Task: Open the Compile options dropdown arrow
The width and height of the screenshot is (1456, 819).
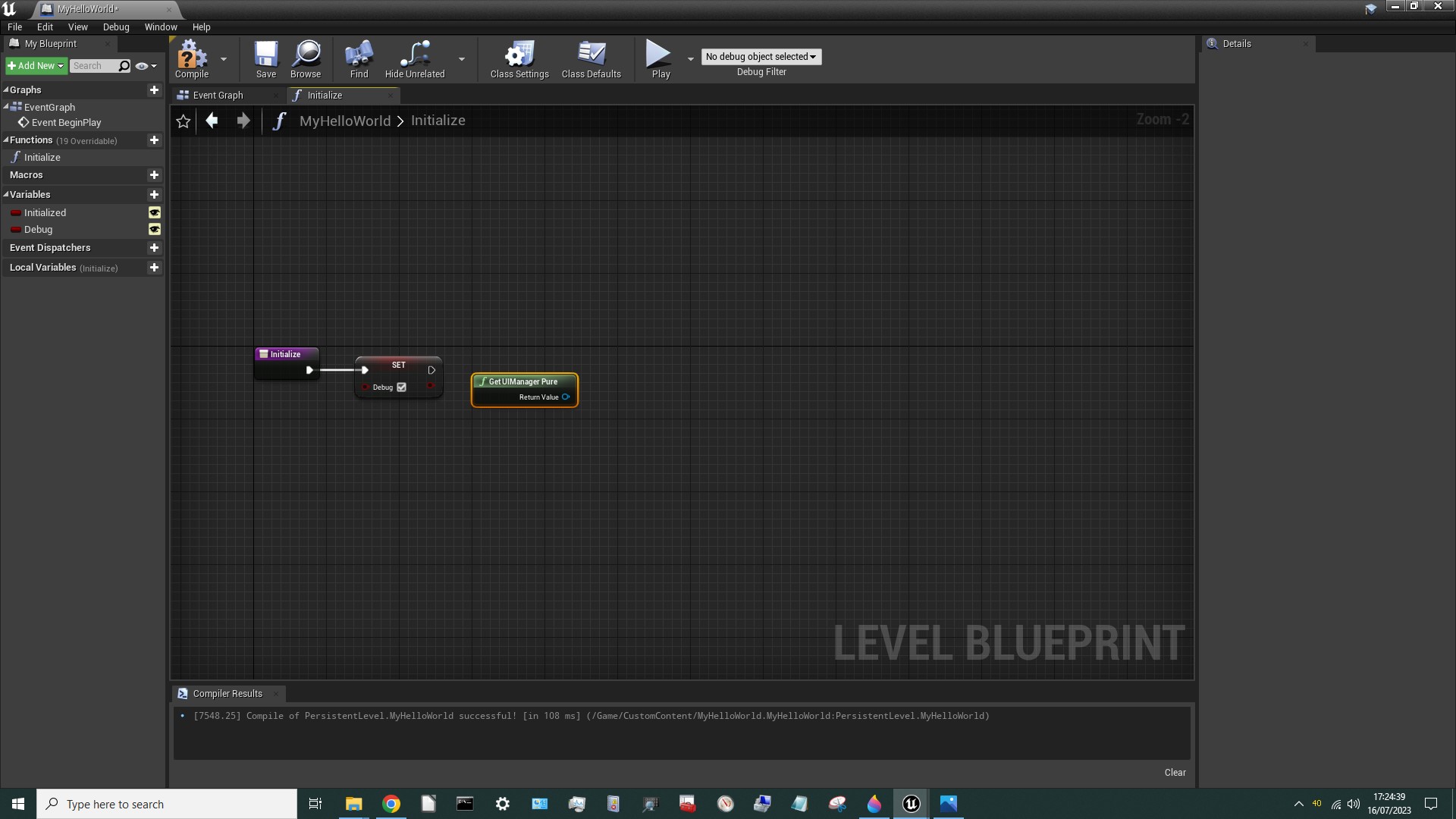Action: coord(224,59)
